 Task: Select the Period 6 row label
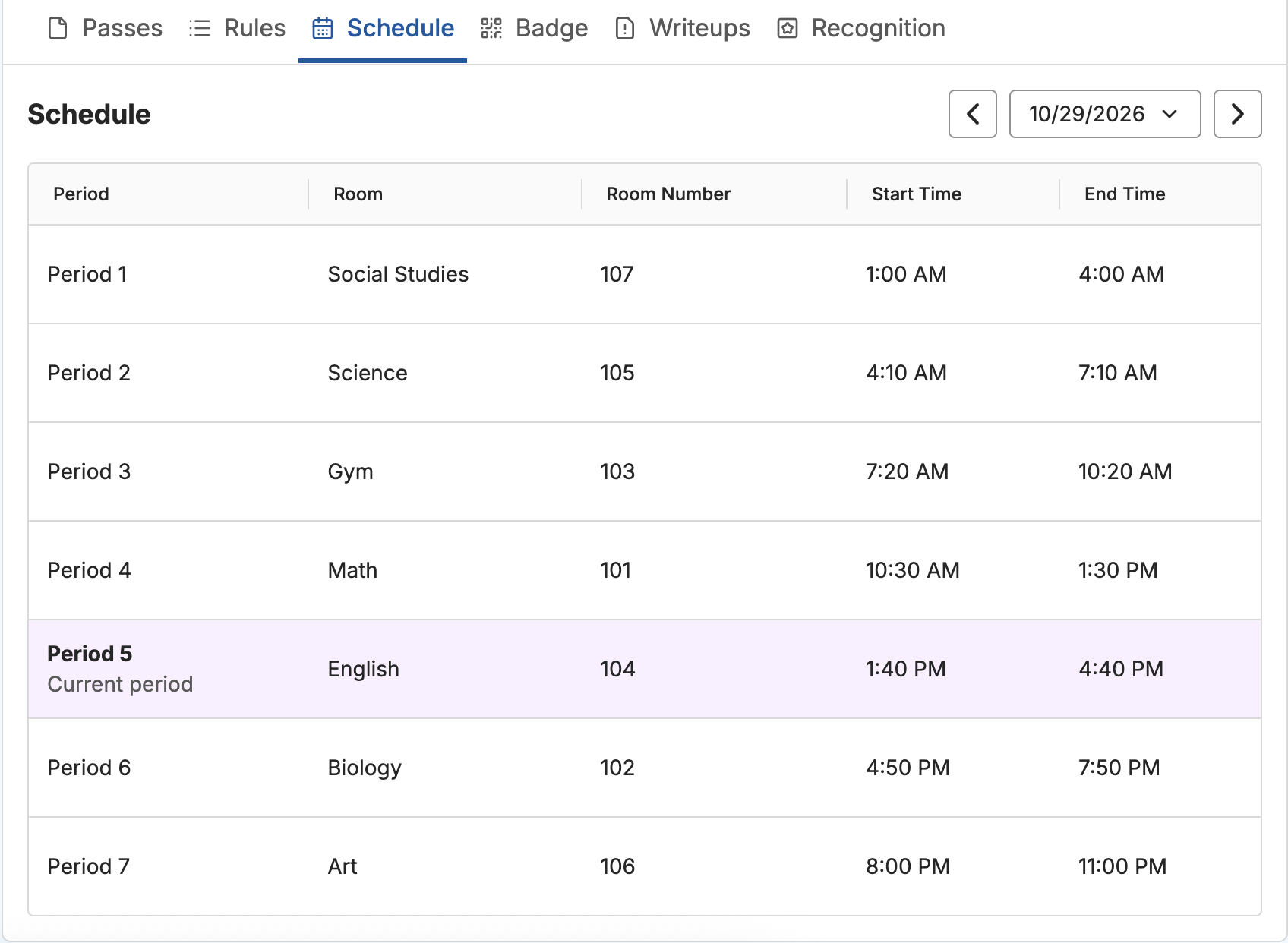click(89, 768)
